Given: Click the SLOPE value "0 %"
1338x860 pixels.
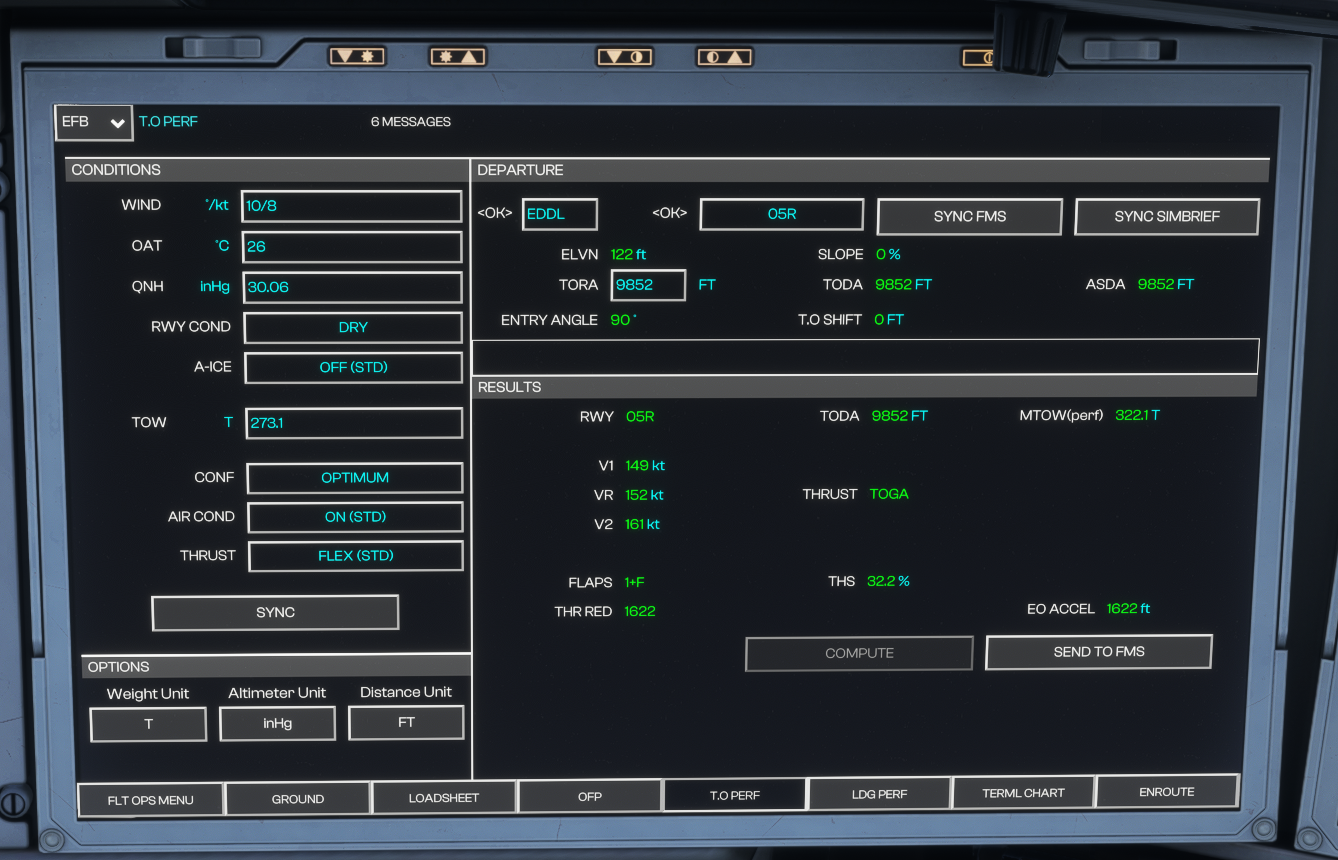Looking at the screenshot, I should [x=888, y=255].
